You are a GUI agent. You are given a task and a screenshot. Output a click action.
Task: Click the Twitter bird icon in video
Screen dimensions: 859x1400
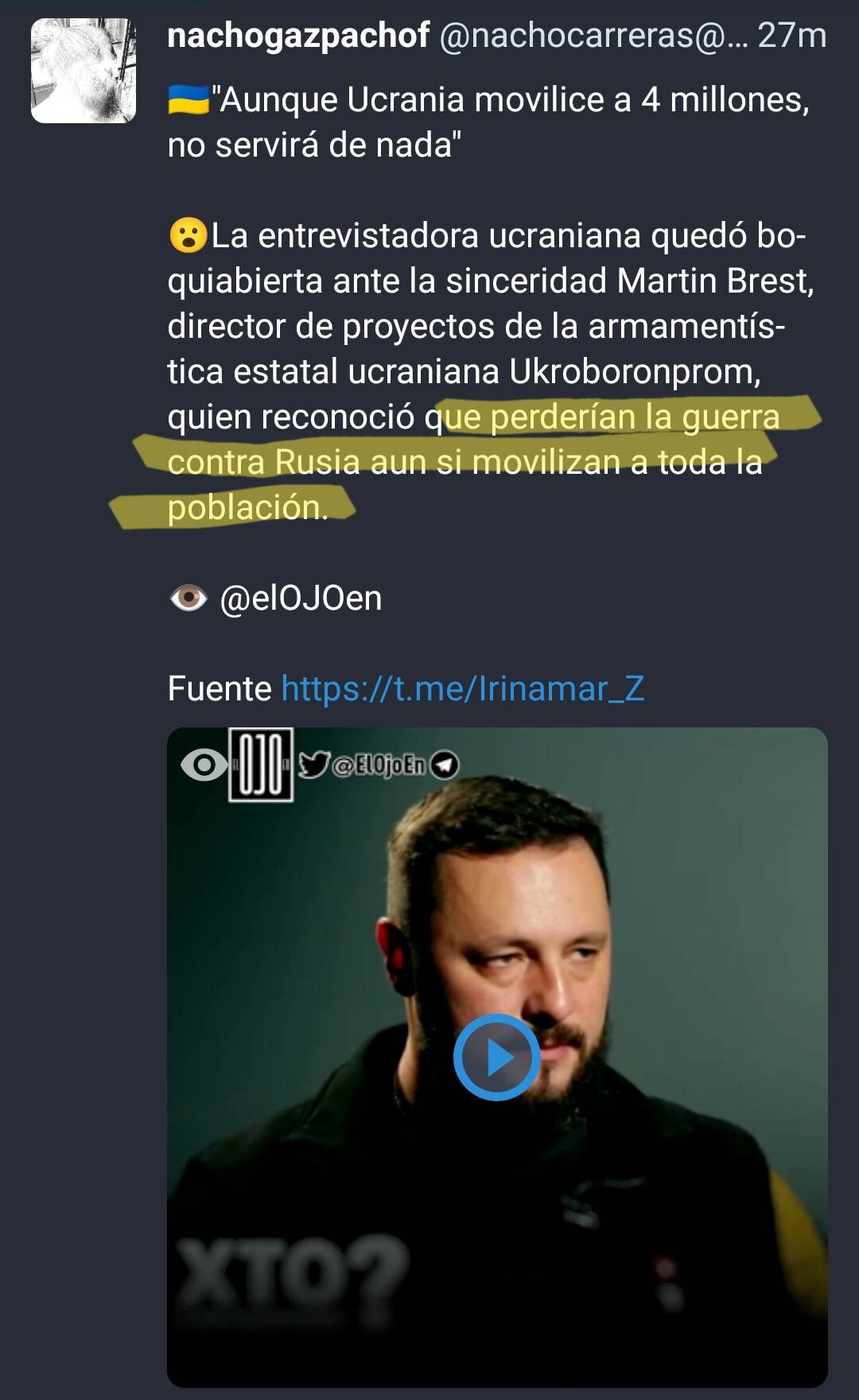(314, 765)
